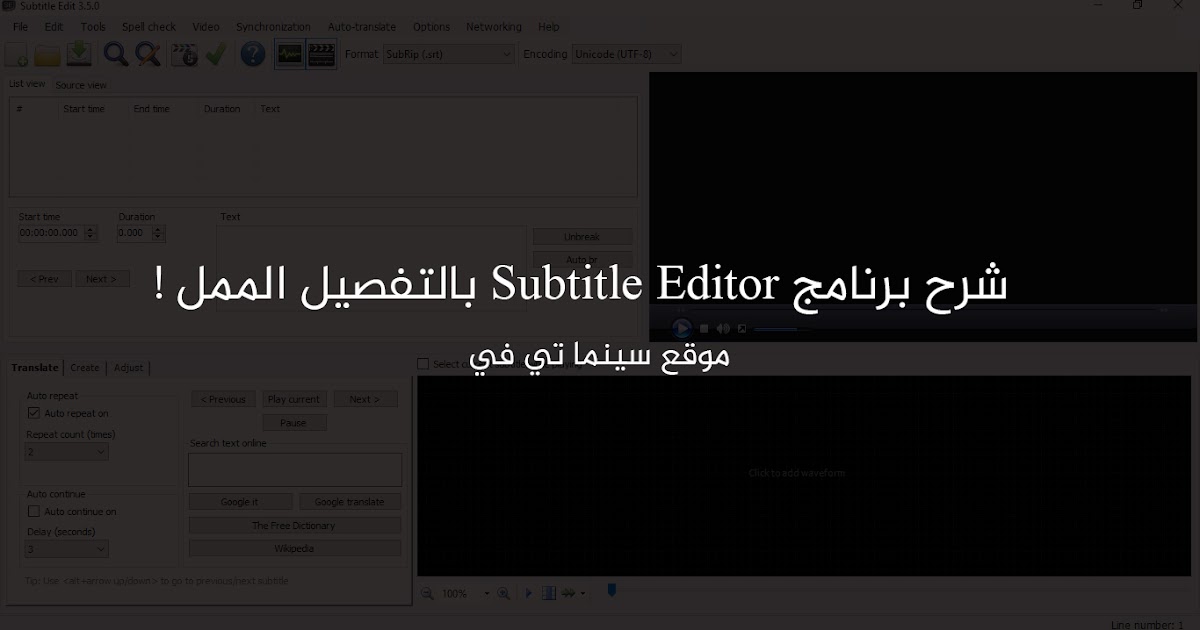The image size is (1200, 630).
Task: Click the Wikipedia button
Action: point(294,549)
